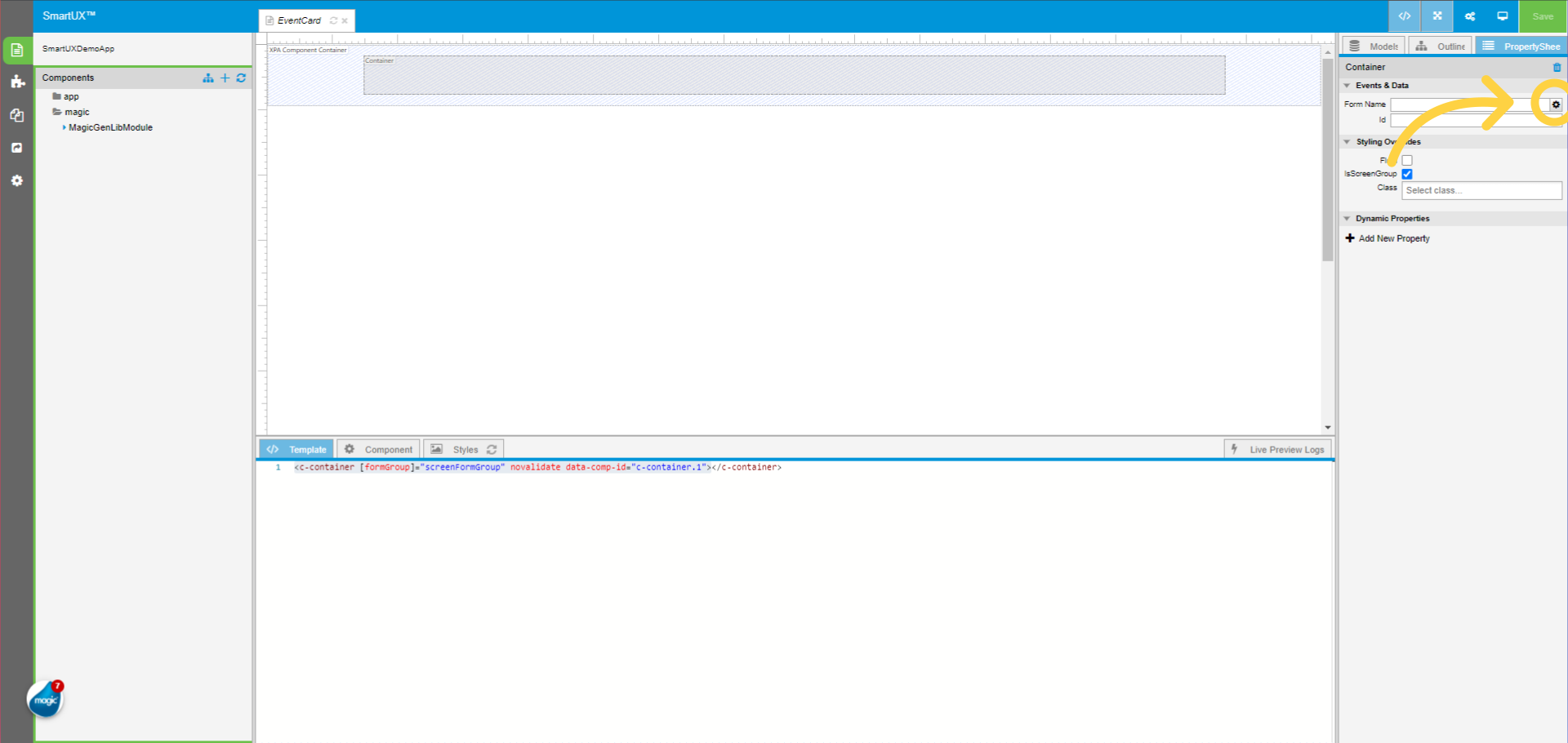Screen dimensions: 1568x743
Task: Open the Form Name gear button
Action: click(1556, 105)
